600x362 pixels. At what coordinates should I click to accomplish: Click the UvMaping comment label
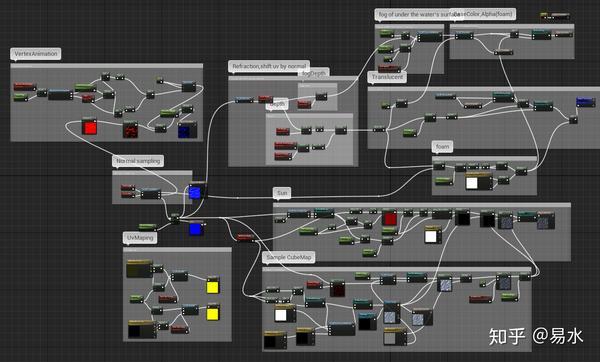click(140, 238)
